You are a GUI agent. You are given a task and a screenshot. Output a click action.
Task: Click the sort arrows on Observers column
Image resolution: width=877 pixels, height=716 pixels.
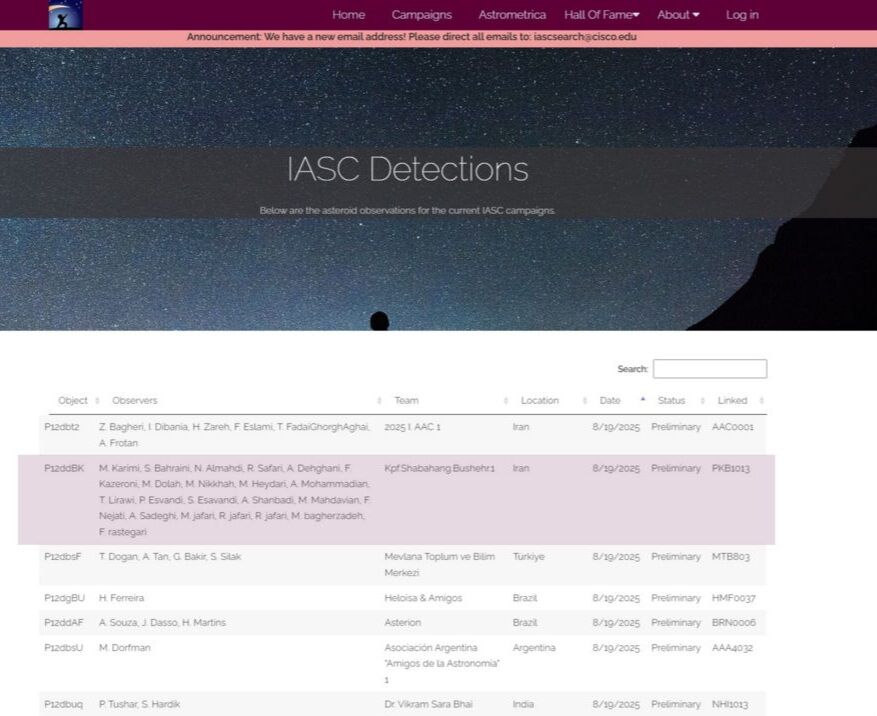coord(379,401)
